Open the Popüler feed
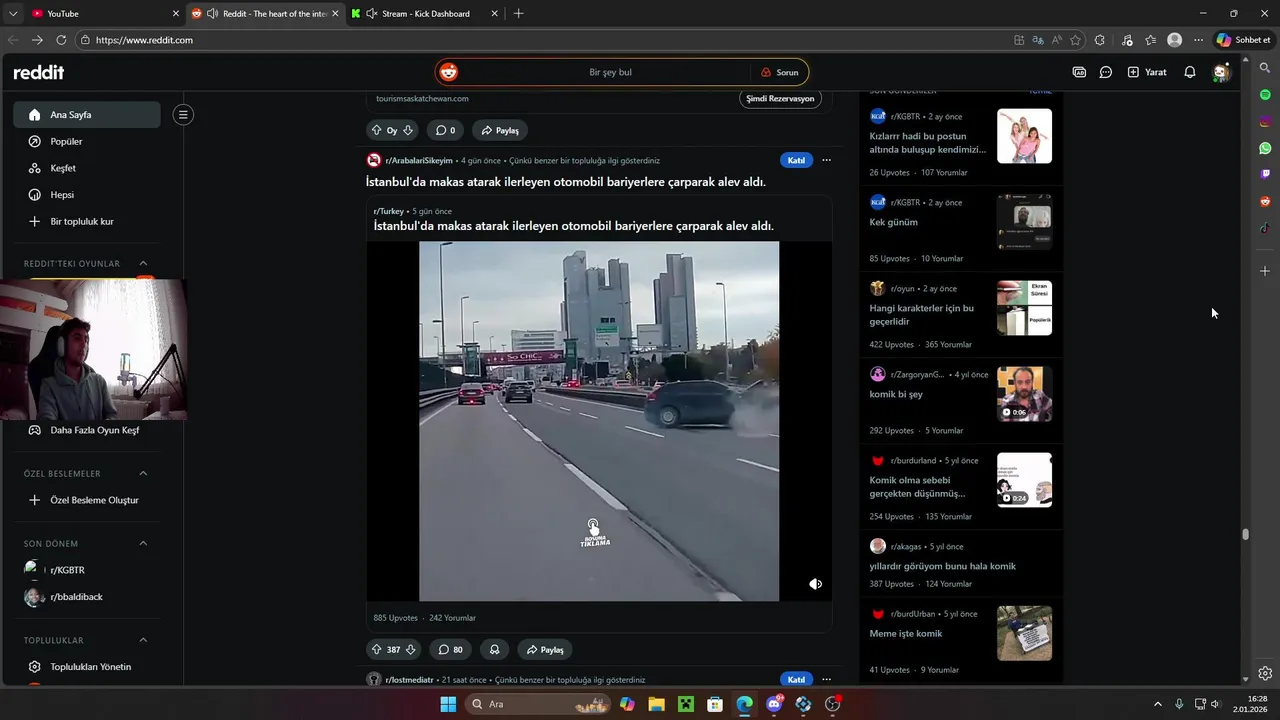The width and height of the screenshot is (1280, 720). (x=87, y=142)
